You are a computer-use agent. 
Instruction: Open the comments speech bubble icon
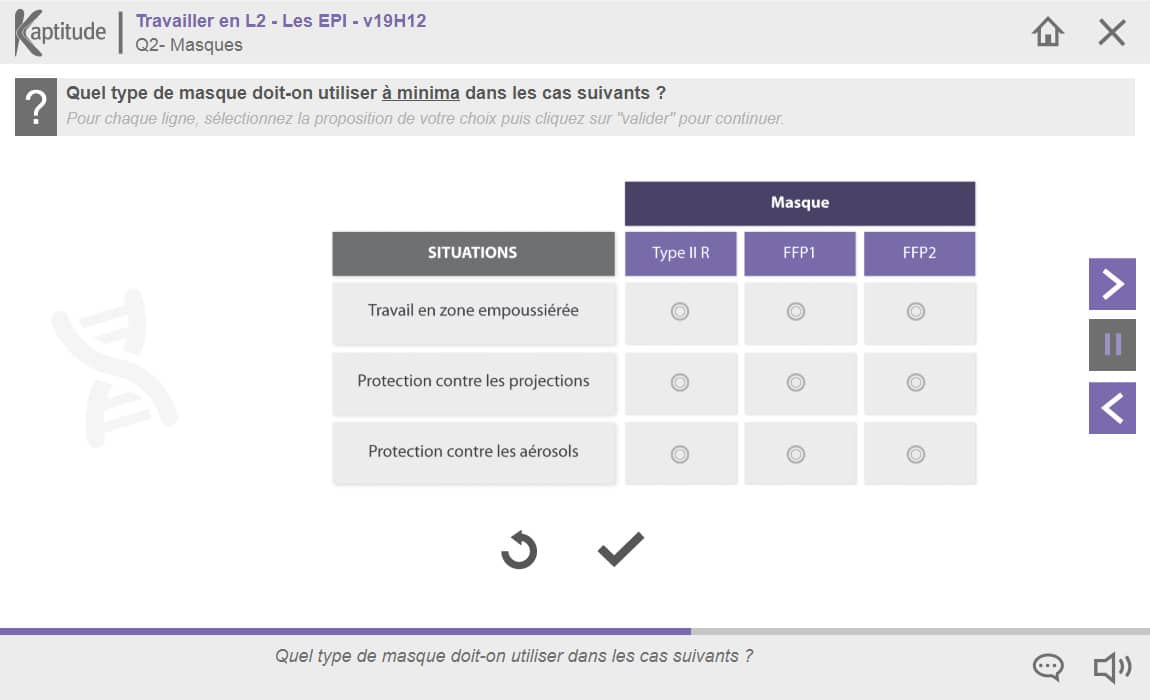coord(1047,667)
